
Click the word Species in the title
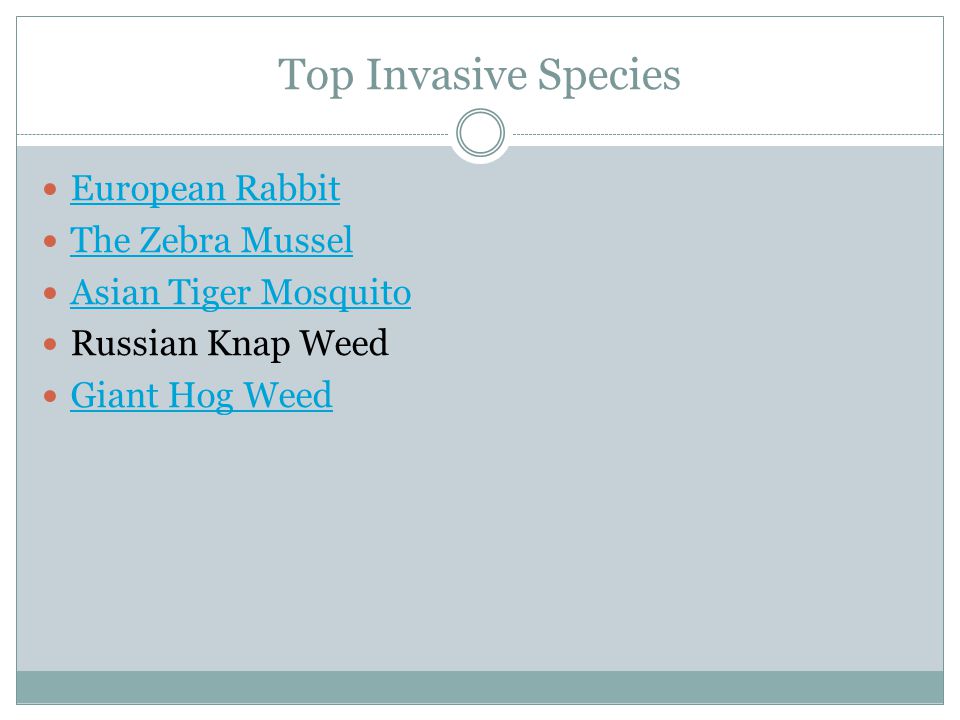609,76
